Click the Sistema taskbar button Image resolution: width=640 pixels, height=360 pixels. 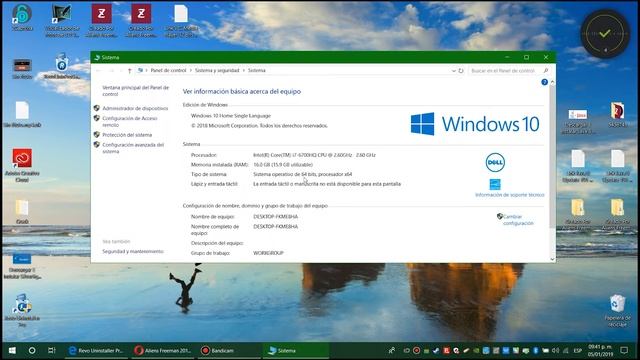296,350
